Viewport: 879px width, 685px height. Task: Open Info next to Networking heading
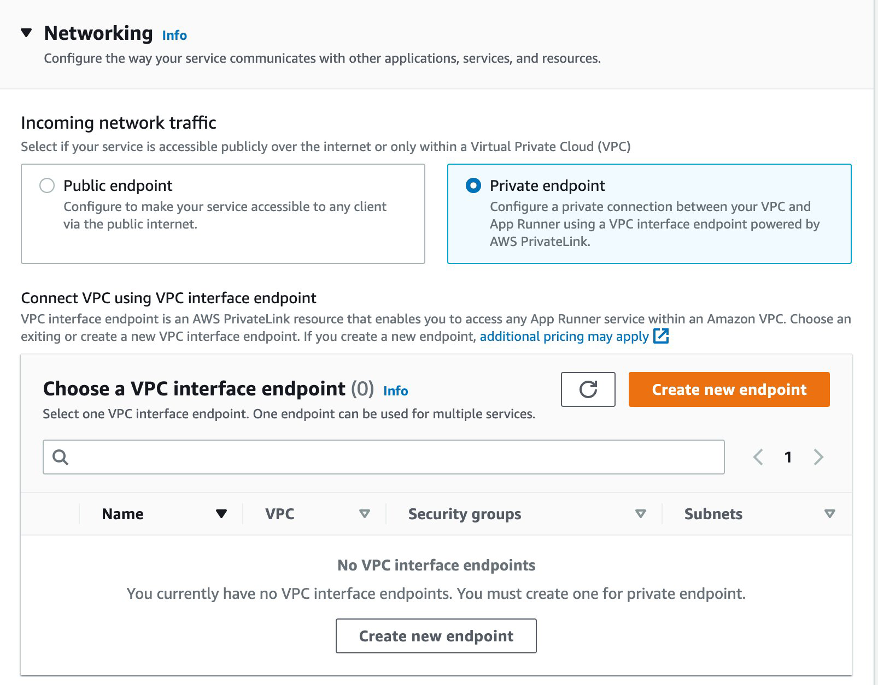tap(174, 35)
